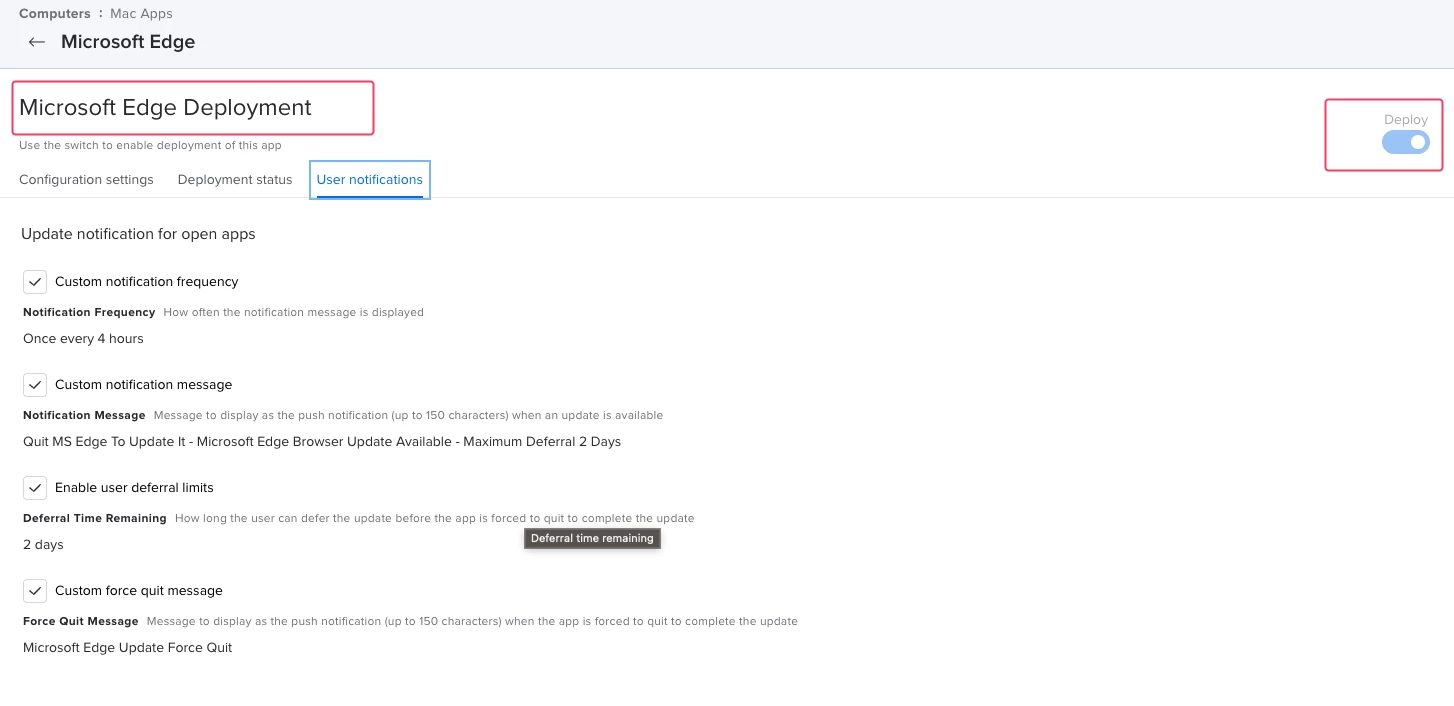This screenshot has width=1454, height=706.
Task: Toggle the Deploy switch
Action: tap(1405, 142)
